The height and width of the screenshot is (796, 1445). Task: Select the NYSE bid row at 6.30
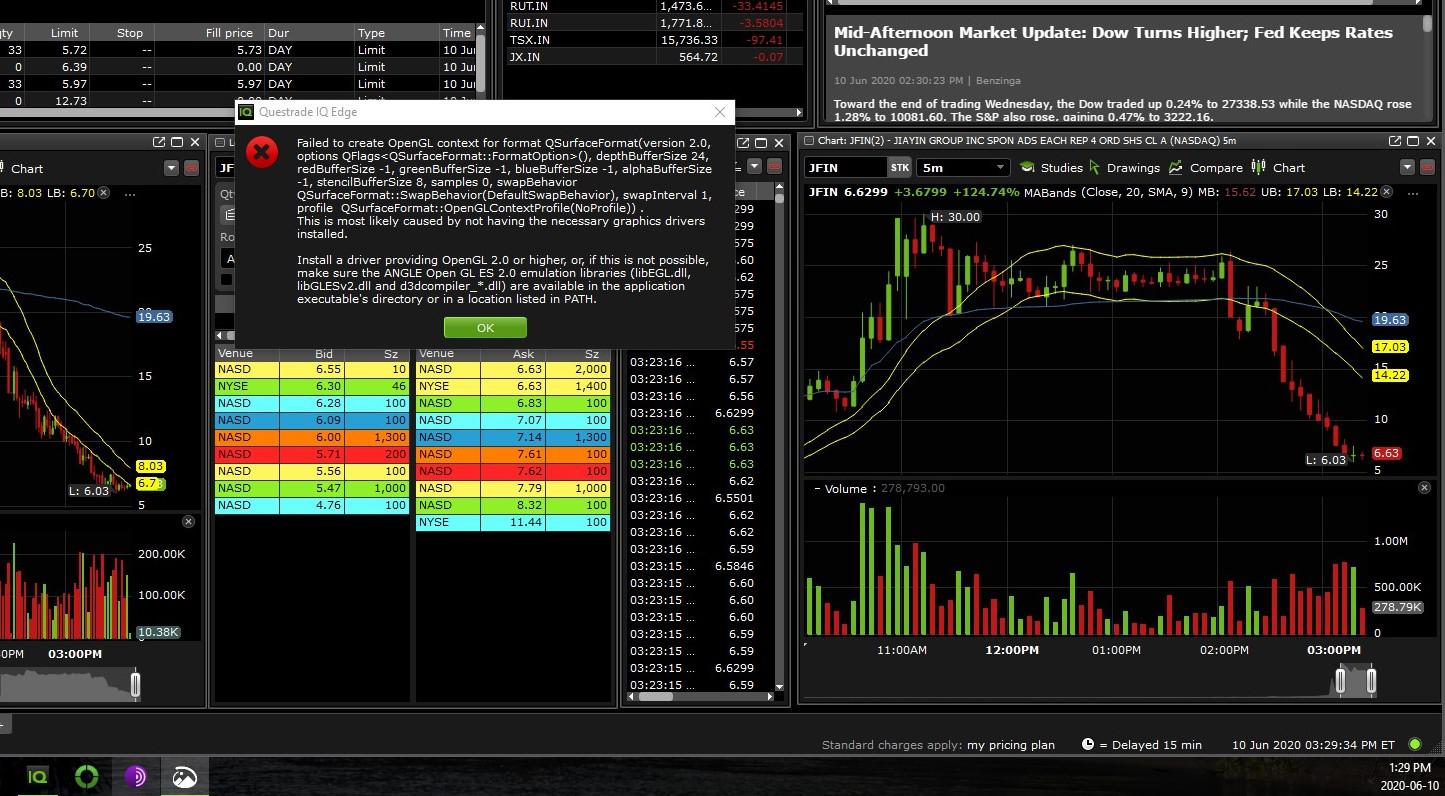coord(313,386)
